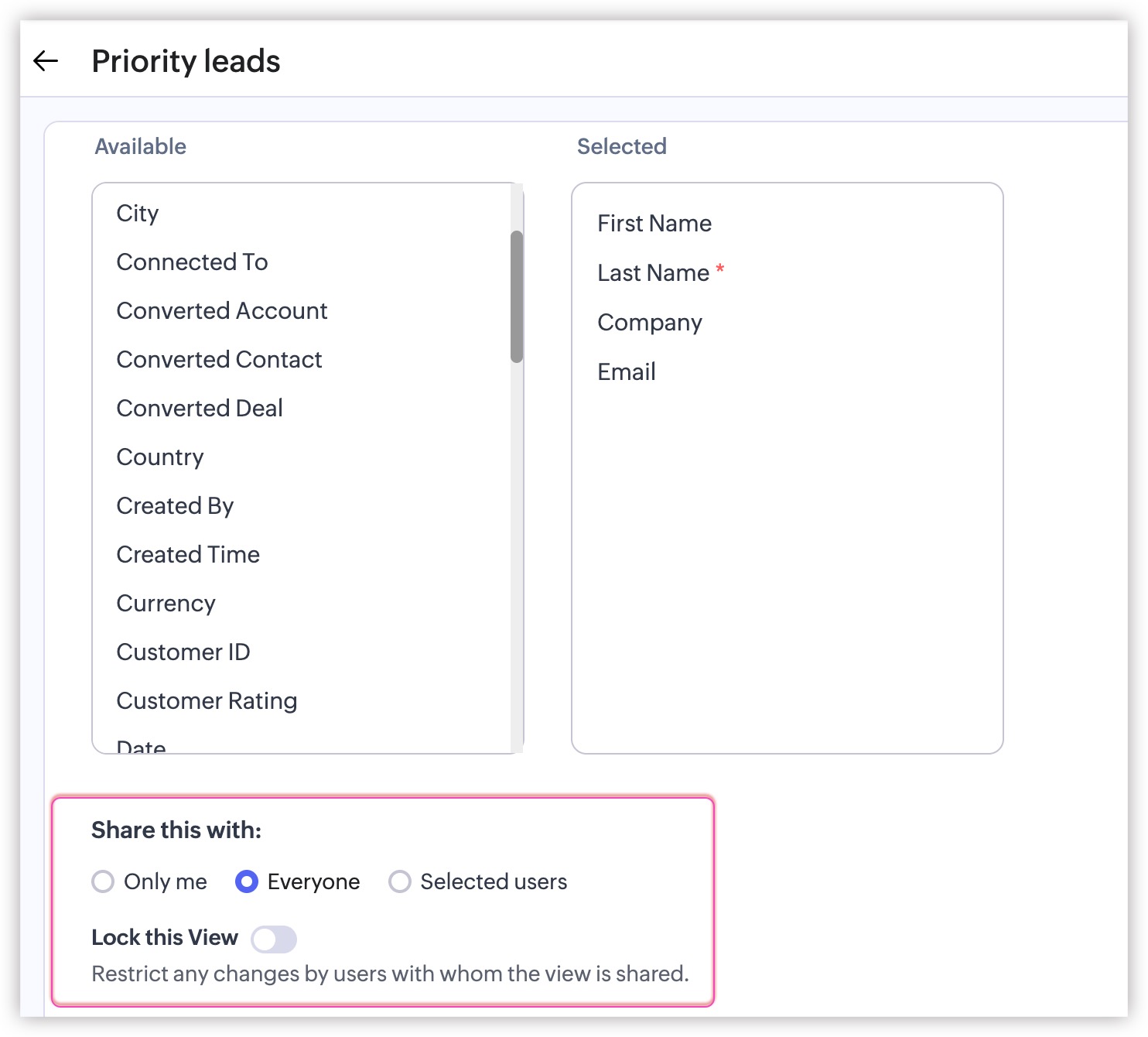
Task: Select City in Available list
Action: click(x=138, y=214)
